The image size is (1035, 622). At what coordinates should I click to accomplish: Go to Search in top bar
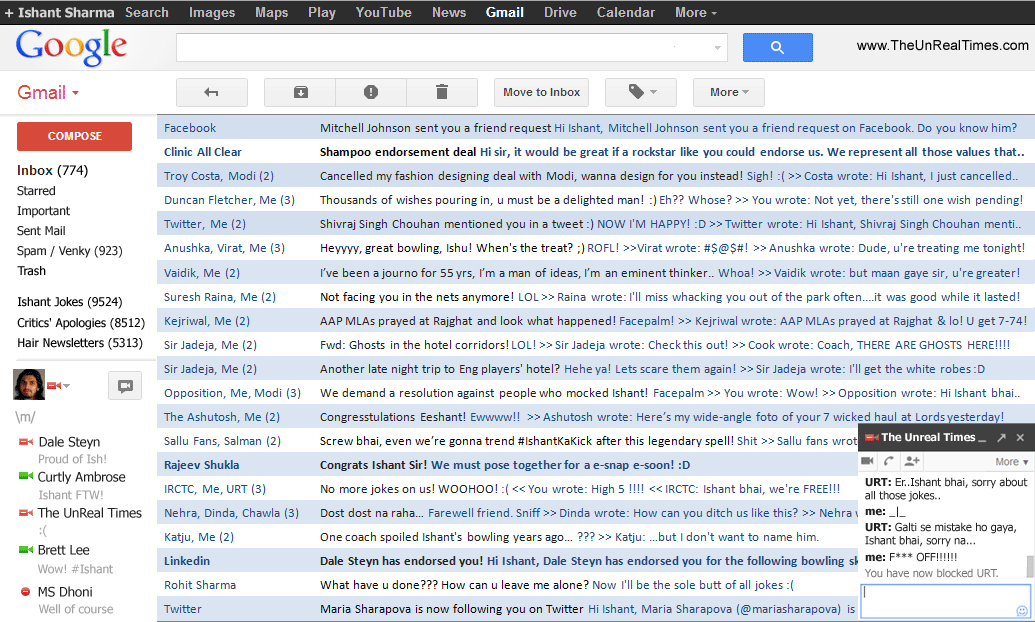147,13
